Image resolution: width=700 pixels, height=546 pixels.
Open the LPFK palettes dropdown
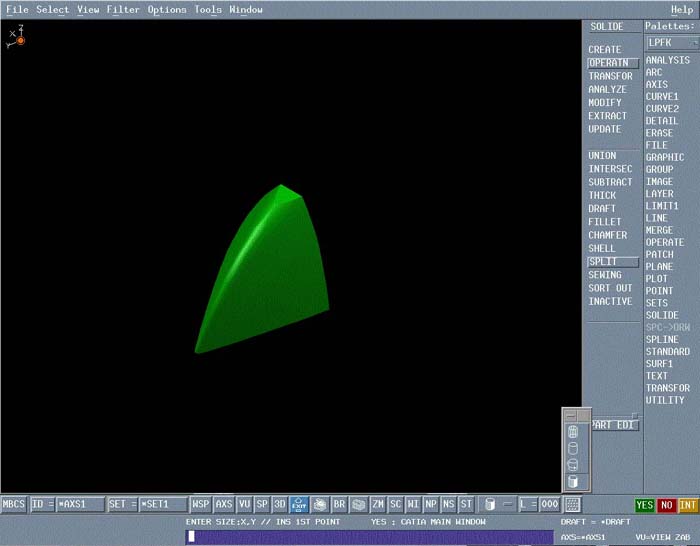(671, 43)
